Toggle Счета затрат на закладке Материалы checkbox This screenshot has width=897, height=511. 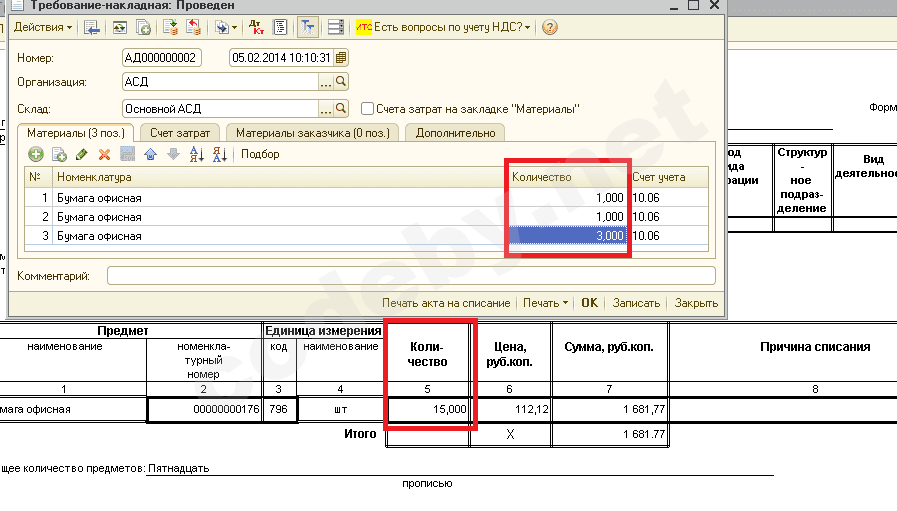point(368,109)
